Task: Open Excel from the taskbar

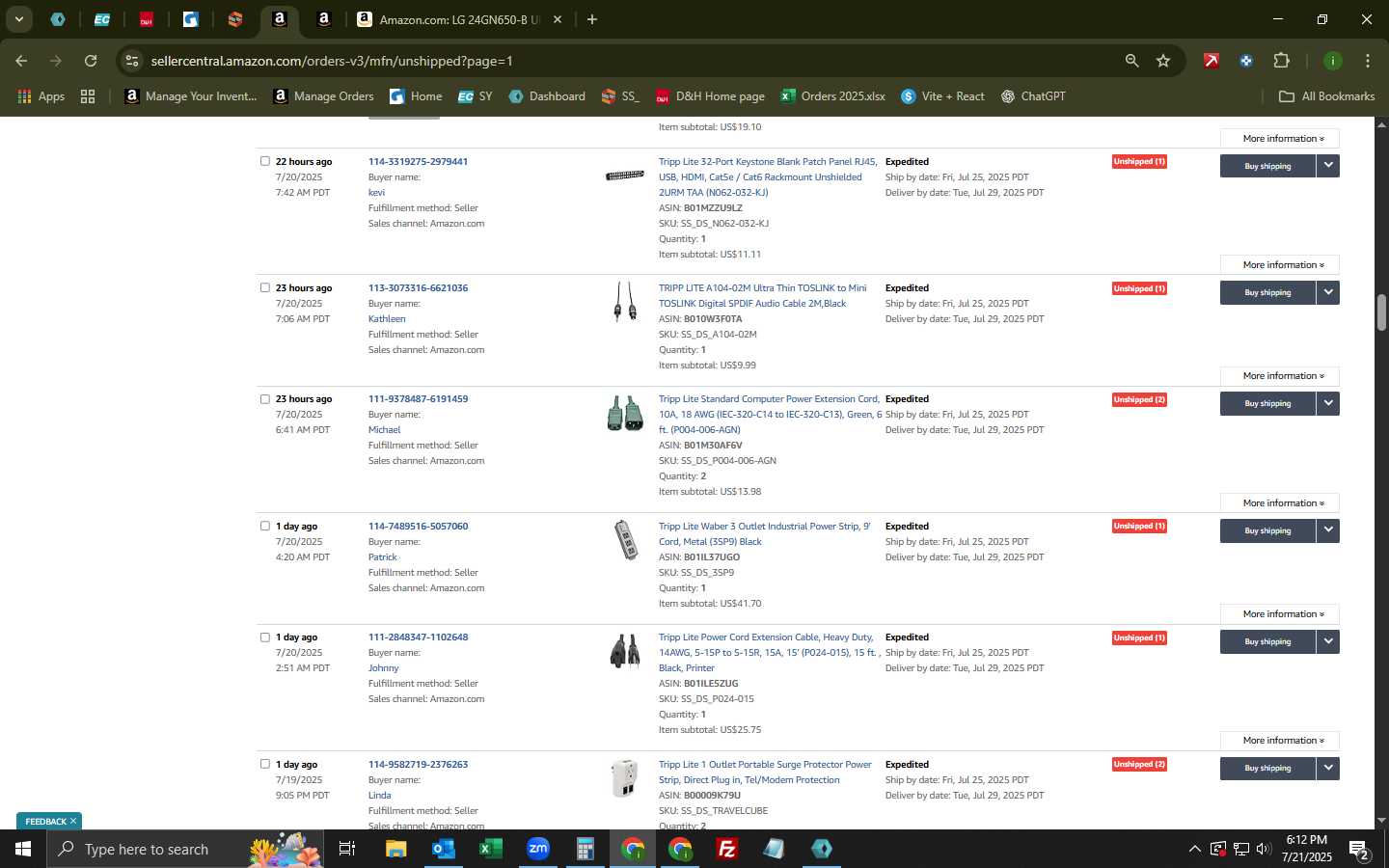Action: pyautogui.click(x=490, y=849)
